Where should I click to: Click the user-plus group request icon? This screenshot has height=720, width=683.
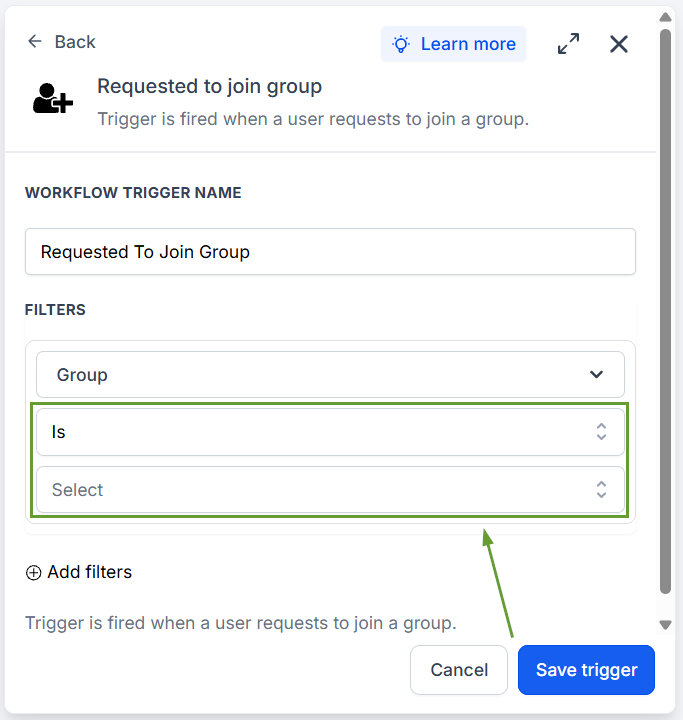pyautogui.click(x=53, y=98)
